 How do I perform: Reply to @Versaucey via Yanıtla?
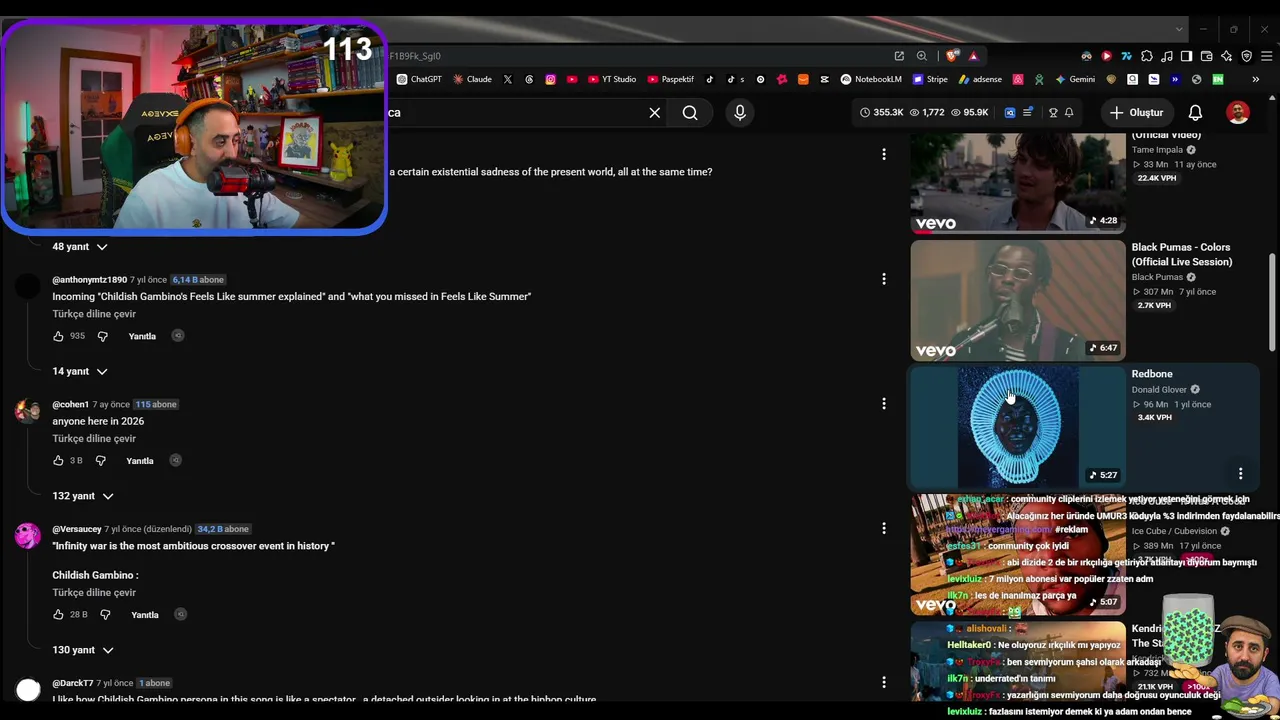tap(145, 615)
